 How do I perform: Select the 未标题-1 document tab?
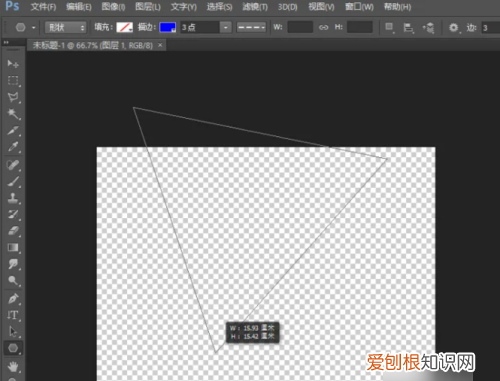coord(93,45)
